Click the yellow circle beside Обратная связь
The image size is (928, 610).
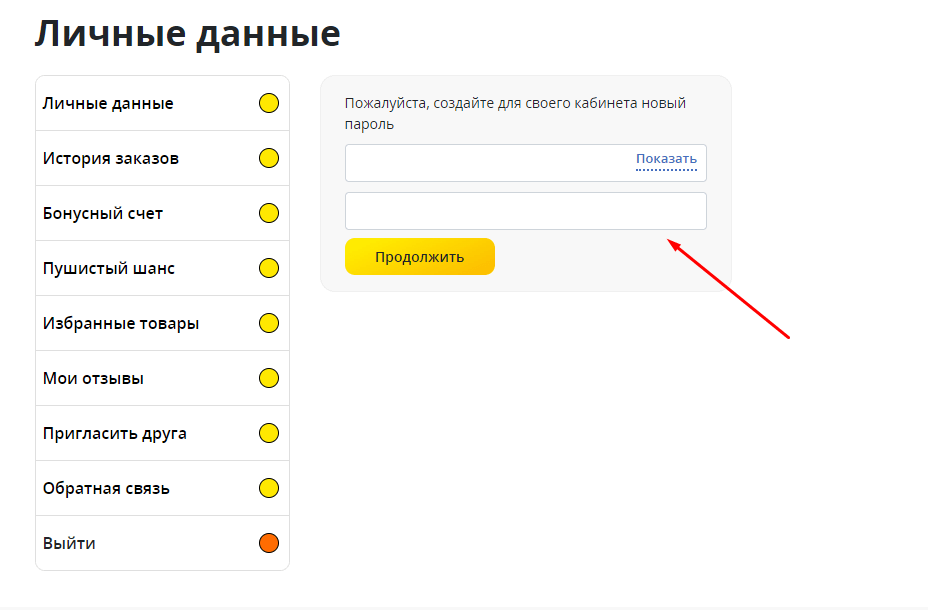coord(268,488)
